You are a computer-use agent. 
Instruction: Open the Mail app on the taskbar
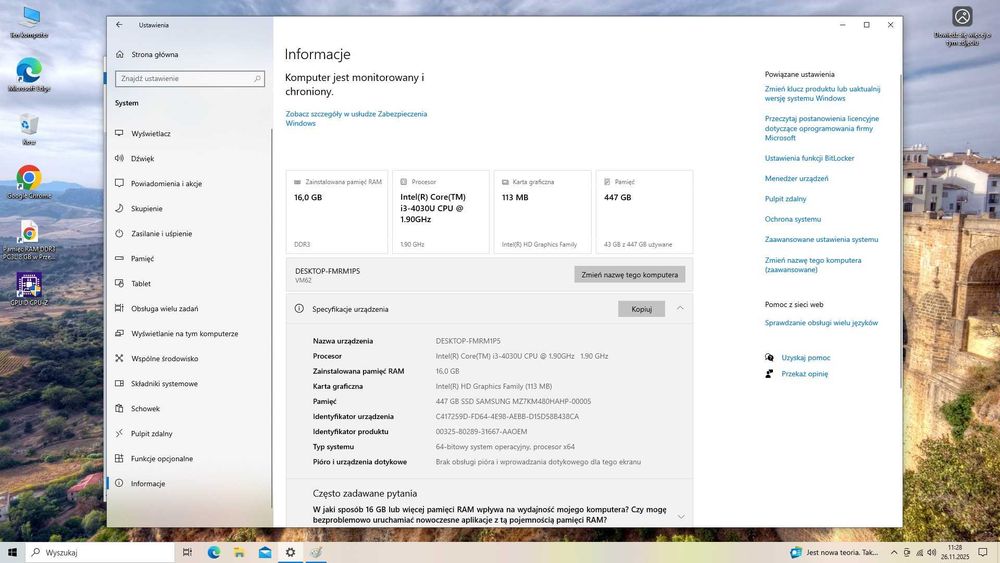[265, 552]
